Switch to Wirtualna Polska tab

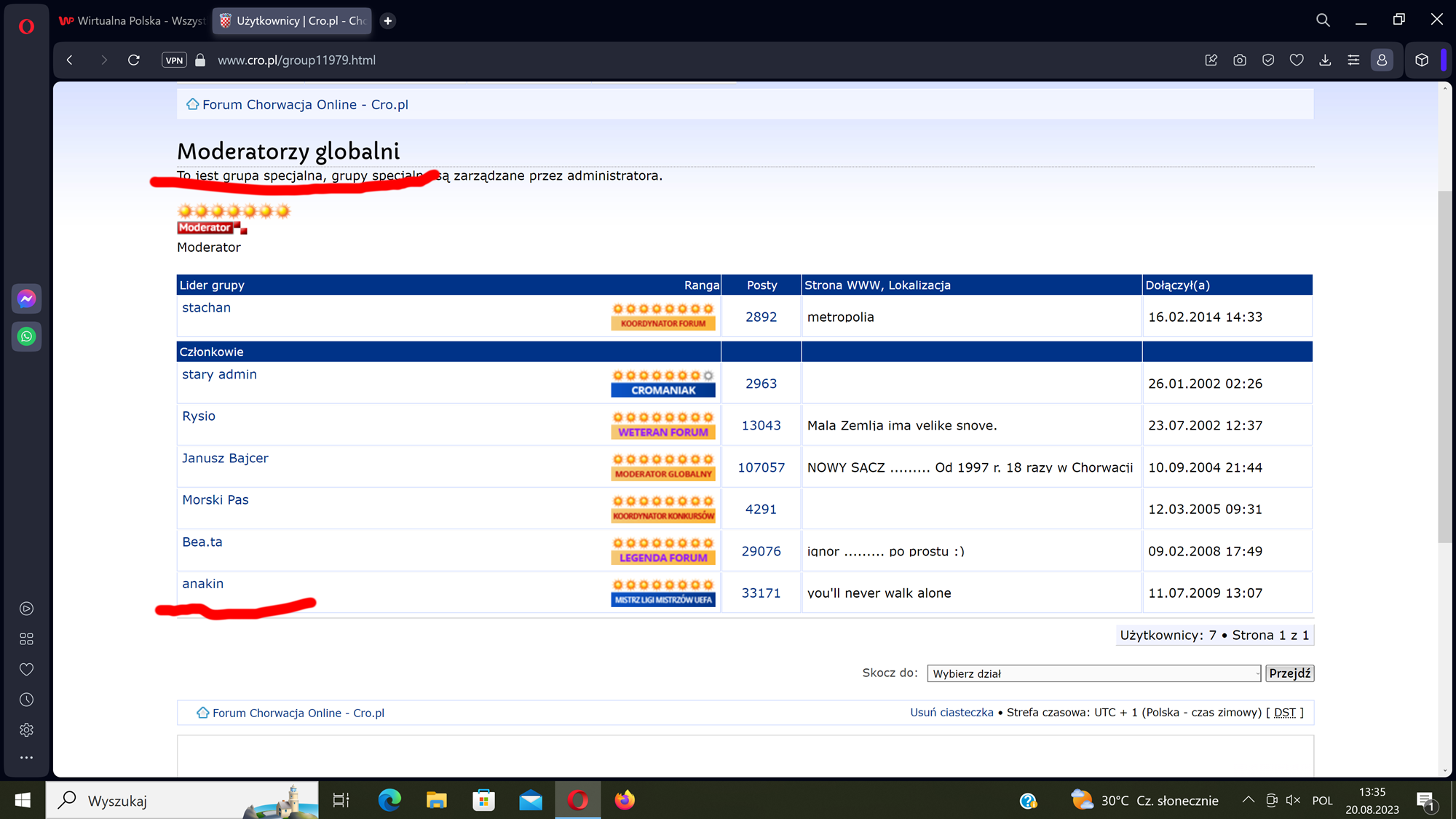coord(132,20)
